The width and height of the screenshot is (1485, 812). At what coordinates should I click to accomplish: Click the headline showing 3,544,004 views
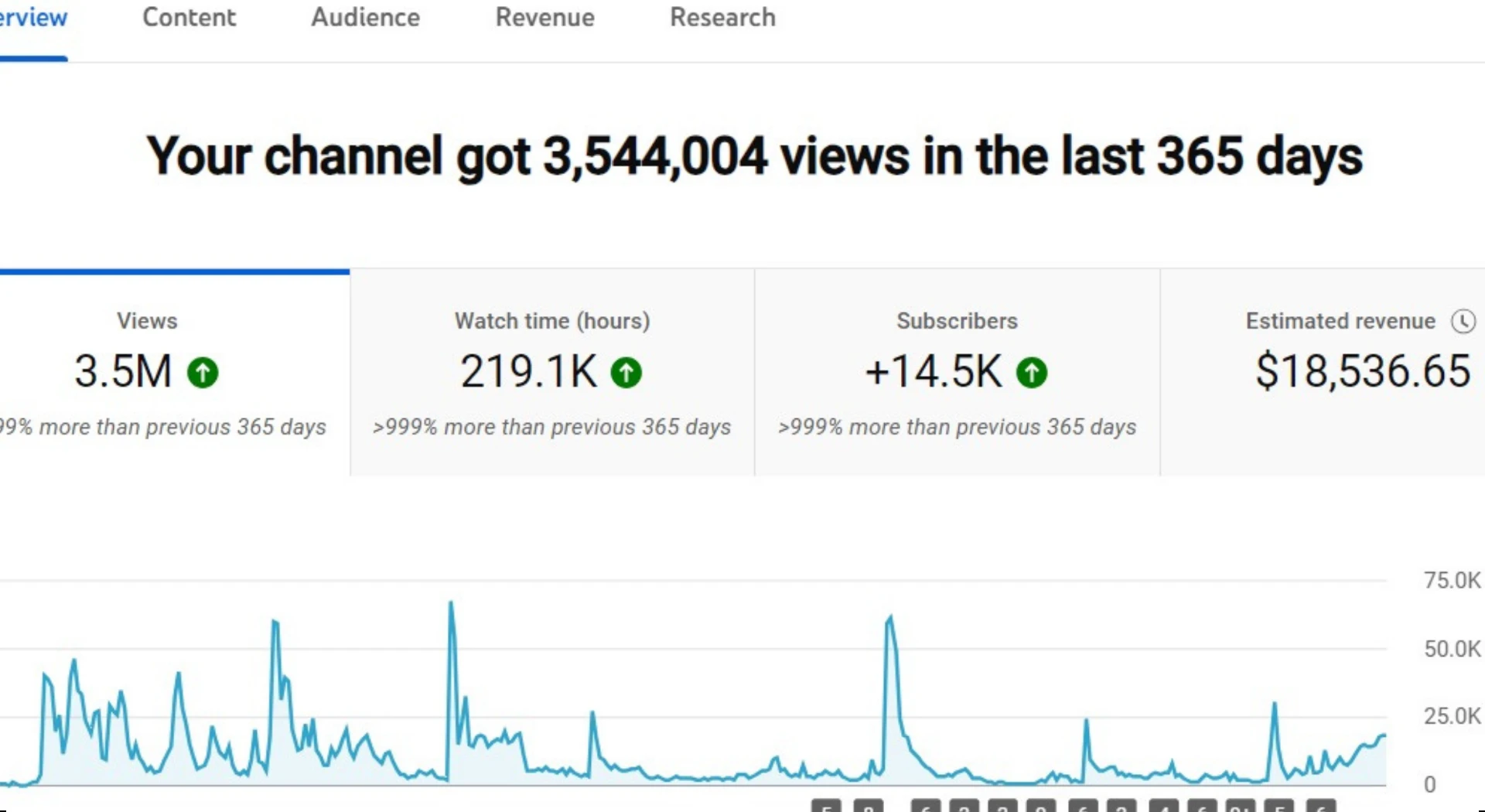pos(754,156)
